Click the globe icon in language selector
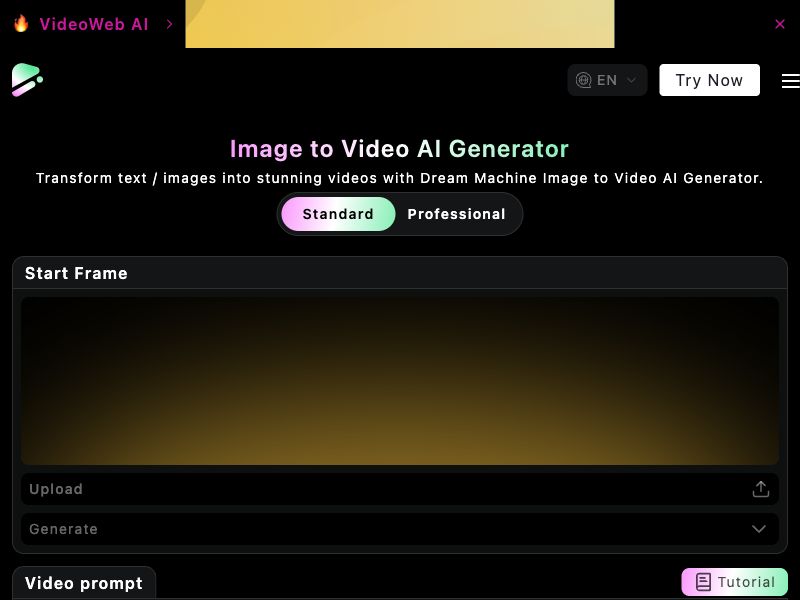The image size is (800, 600). tap(585, 80)
